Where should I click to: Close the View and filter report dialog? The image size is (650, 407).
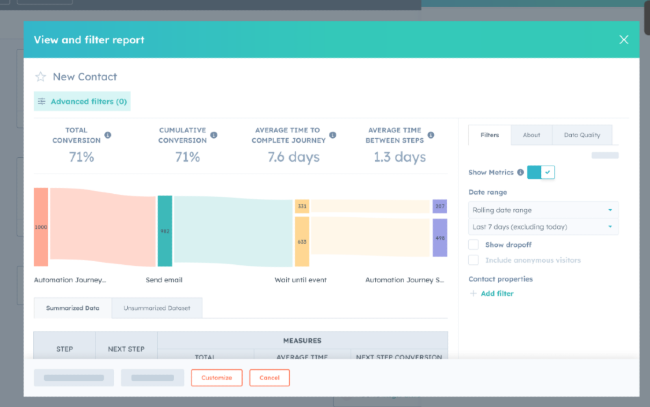point(623,40)
